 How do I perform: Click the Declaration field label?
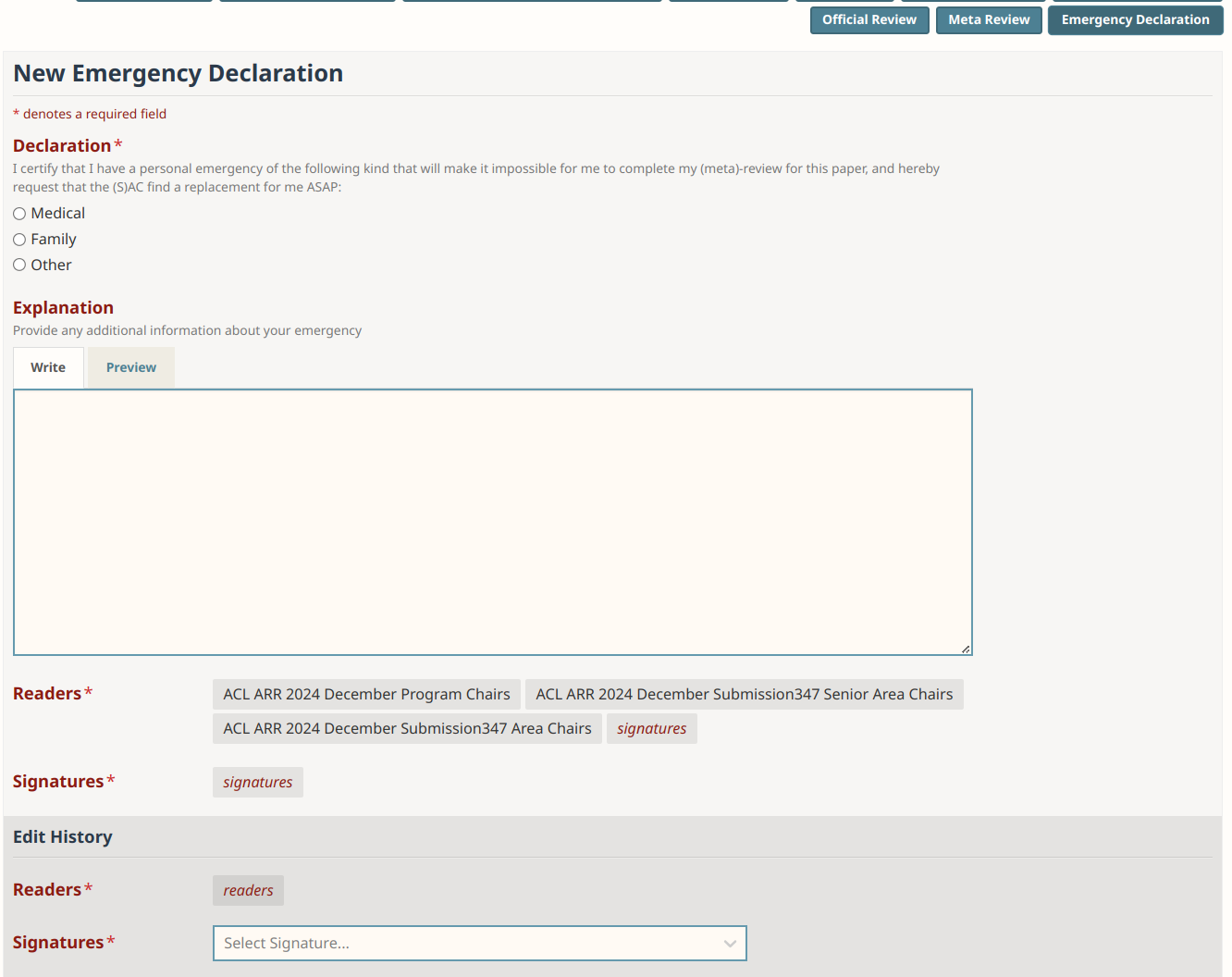pyautogui.click(x=62, y=146)
